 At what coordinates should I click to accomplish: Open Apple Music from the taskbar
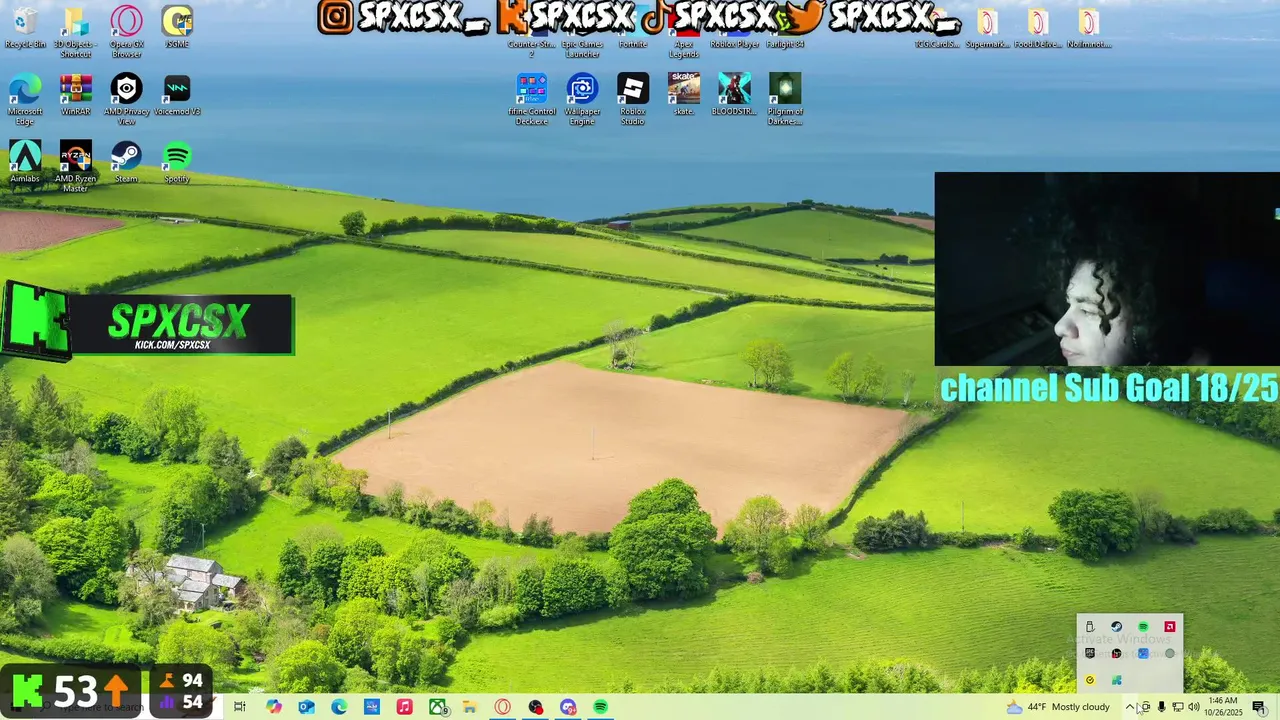[x=404, y=707]
